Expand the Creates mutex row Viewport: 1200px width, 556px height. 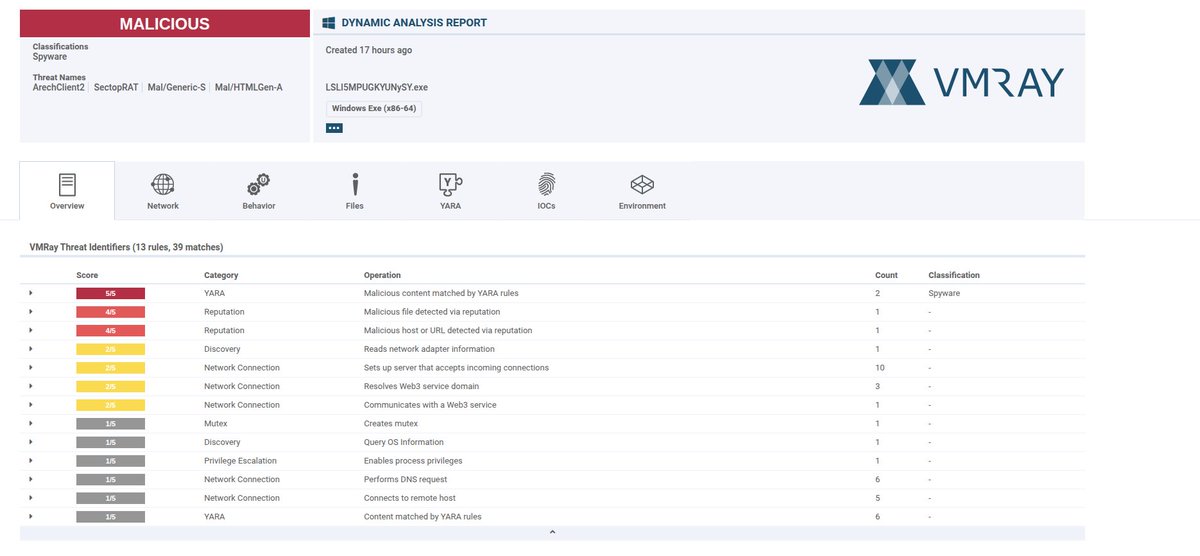(31, 423)
